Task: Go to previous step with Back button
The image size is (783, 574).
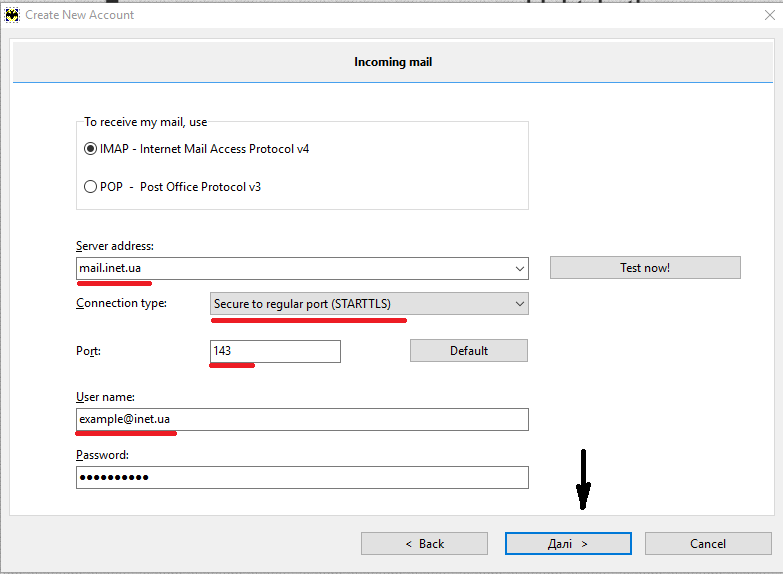Action: (424, 543)
